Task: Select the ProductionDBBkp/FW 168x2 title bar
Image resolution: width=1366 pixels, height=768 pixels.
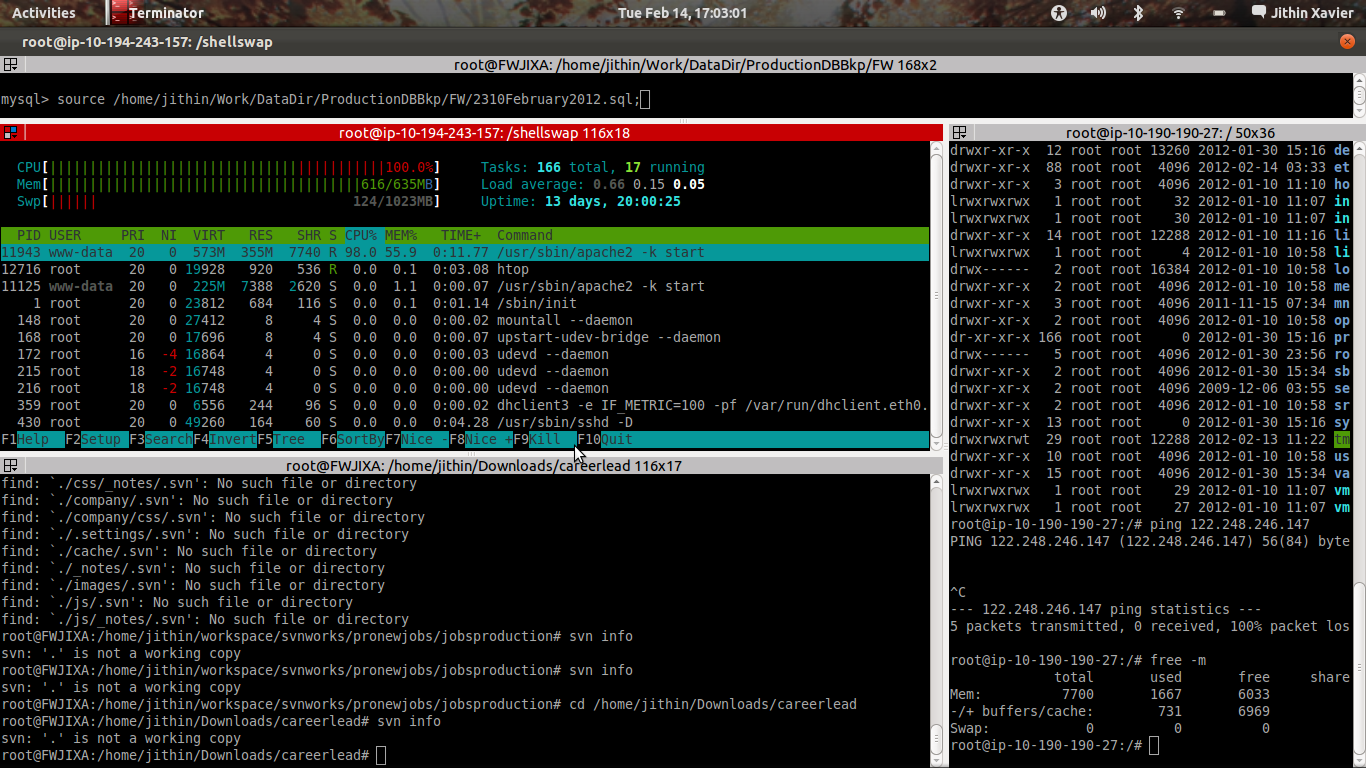Action: tap(695, 65)
